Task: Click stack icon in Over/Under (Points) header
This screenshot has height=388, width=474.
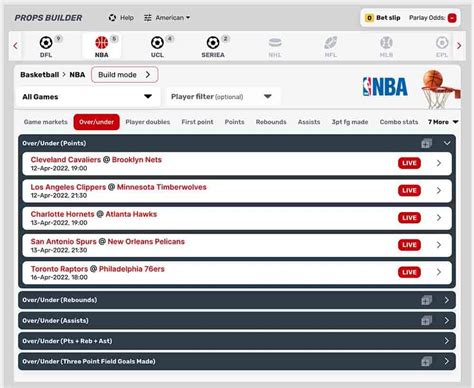Action: click(x=426, y=143)
